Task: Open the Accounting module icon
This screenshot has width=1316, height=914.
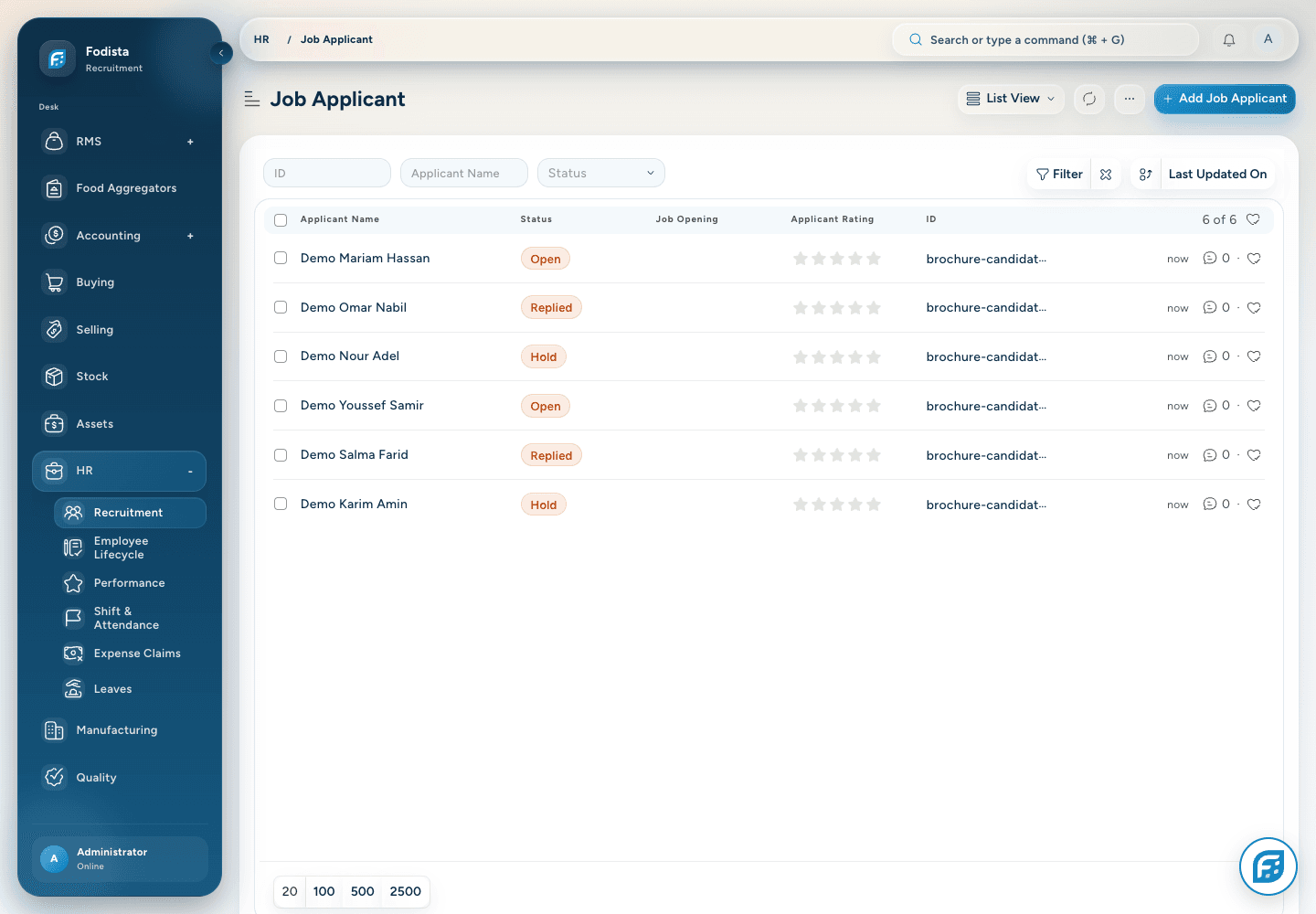Action: coord(55,236)
